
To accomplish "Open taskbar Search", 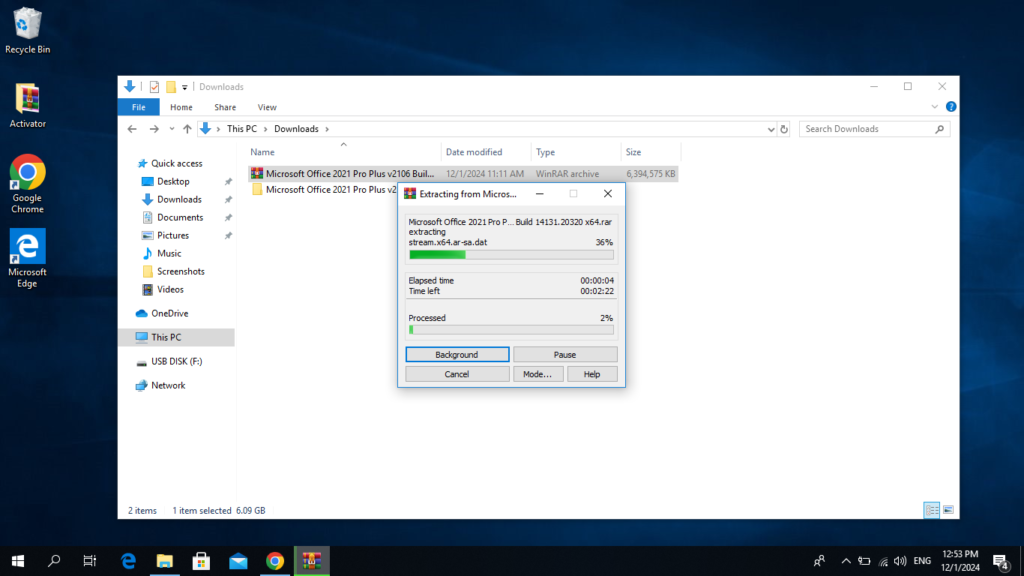I will 54,561.
